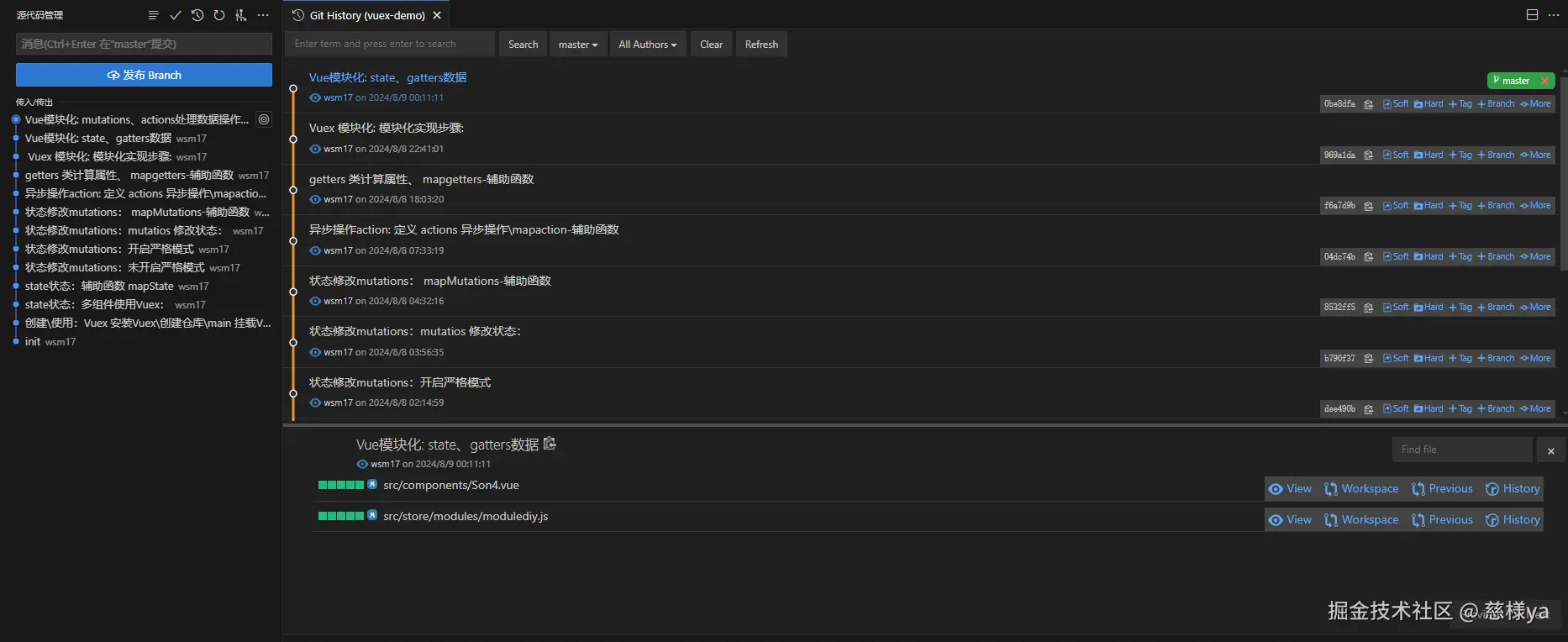
Task: Click eye icon on 2024/8/9 00:11:11 commit
Action: pyautogui.click(x=315, y=97)
